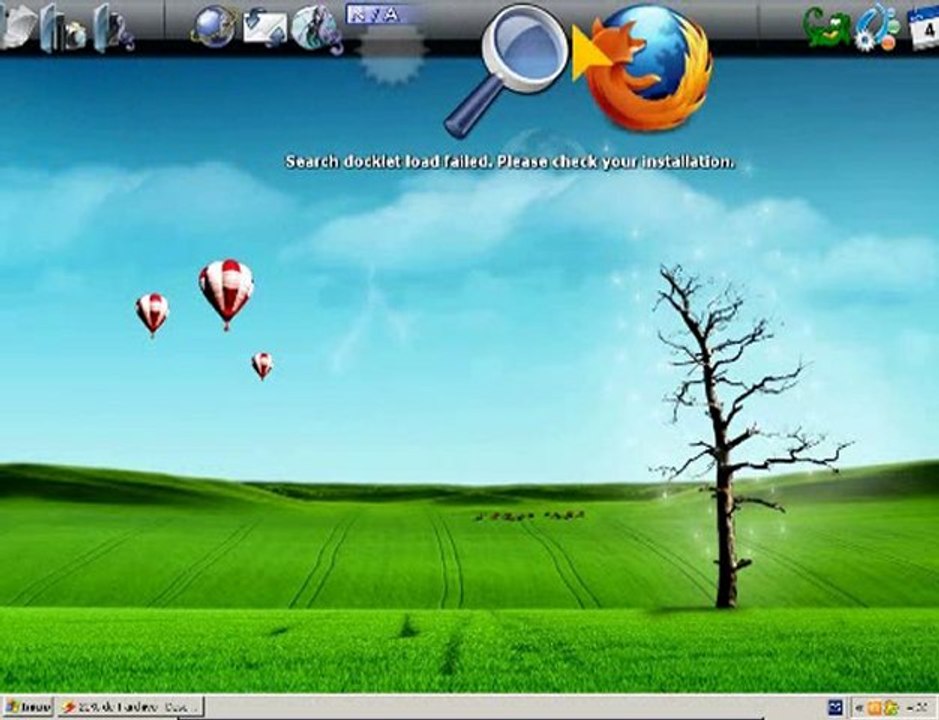Open the envelope mail icon

(265, 28)
